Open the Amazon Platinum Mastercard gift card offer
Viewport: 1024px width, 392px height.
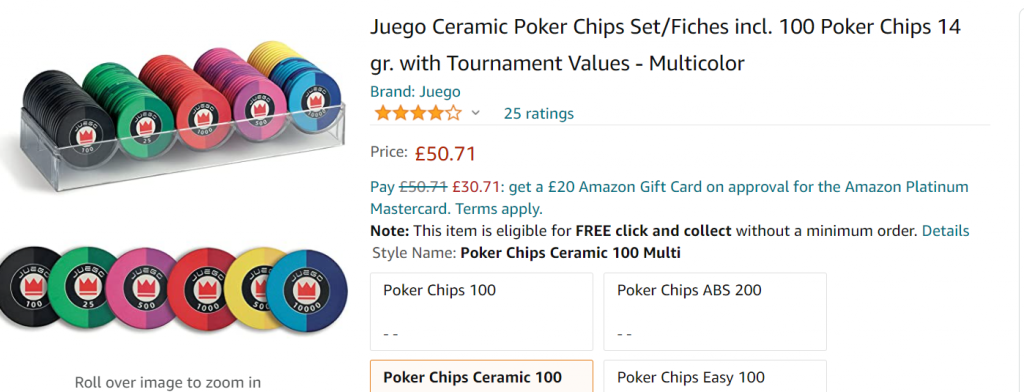click(669, 198)
